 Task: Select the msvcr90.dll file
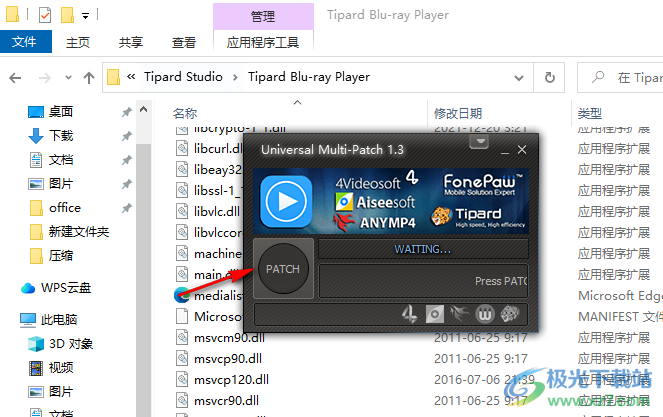(227, 401)
